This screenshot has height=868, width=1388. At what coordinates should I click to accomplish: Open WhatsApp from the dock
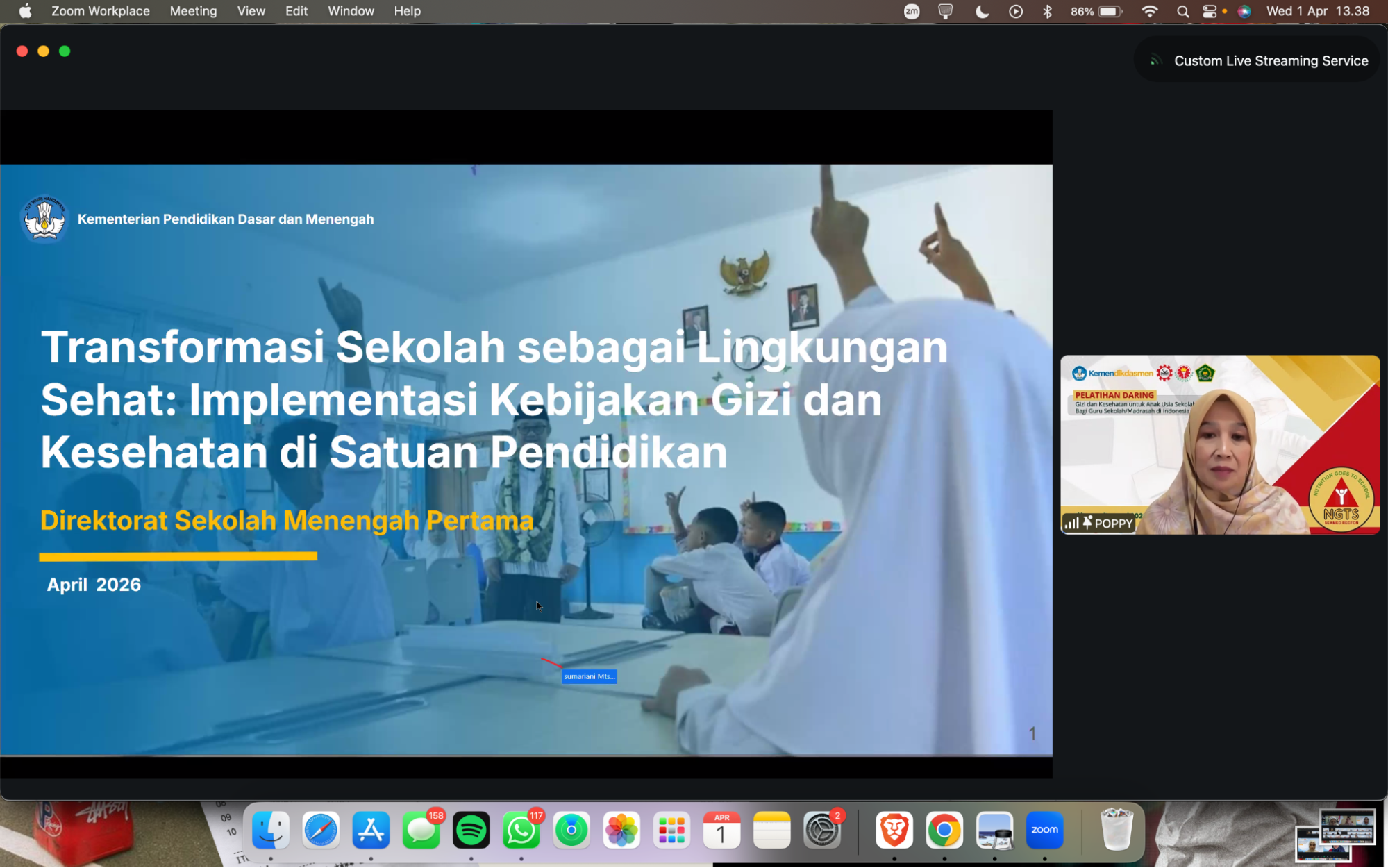[521, 830]
